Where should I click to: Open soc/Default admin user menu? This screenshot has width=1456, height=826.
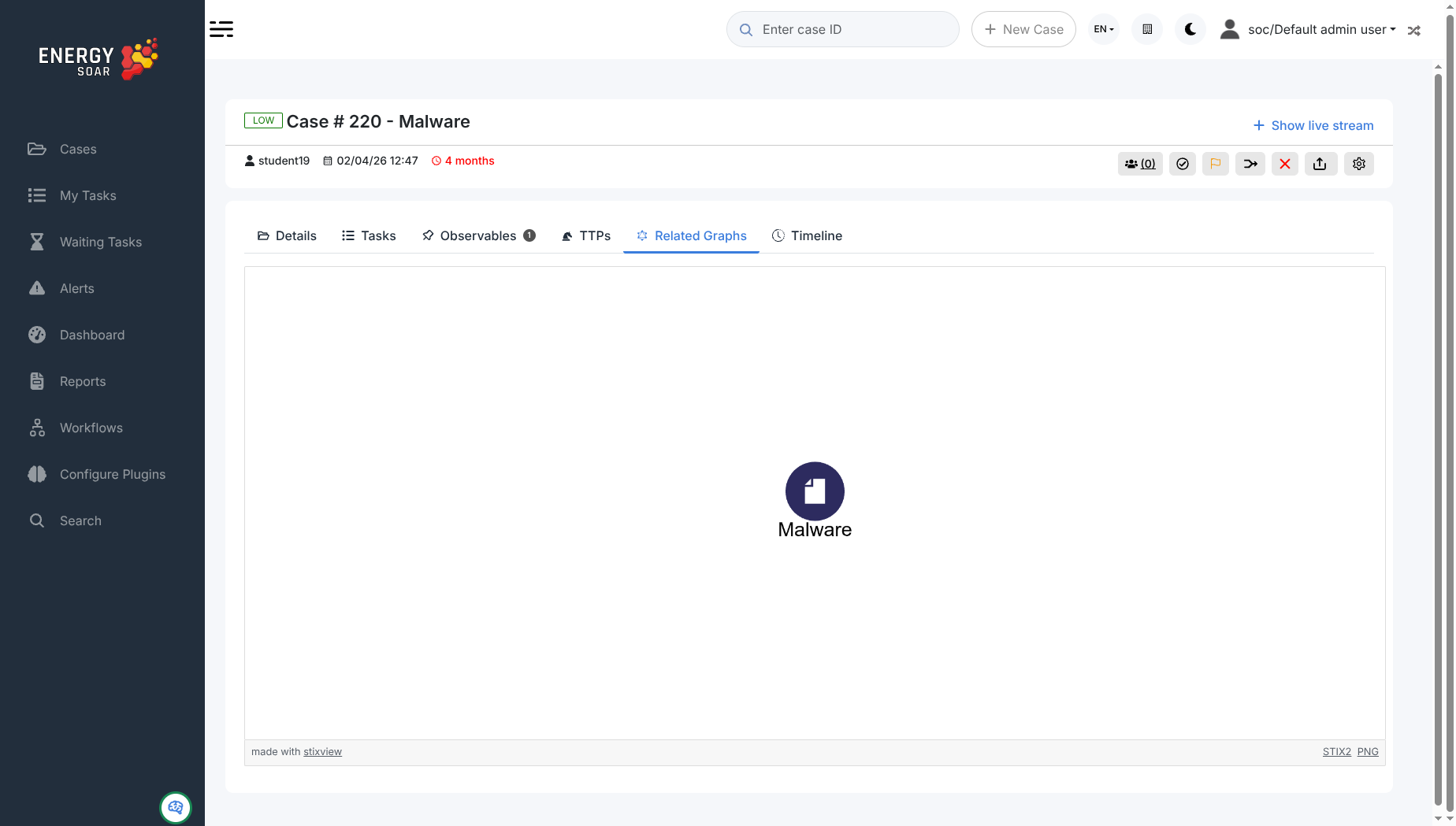[x=1308, y=29]
